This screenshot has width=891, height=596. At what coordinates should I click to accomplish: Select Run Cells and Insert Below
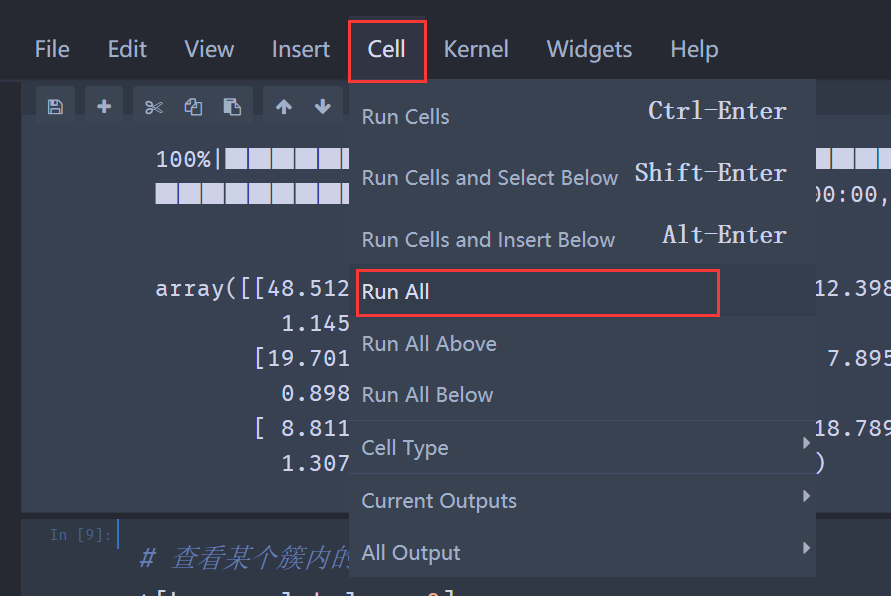tap(582, 238)
